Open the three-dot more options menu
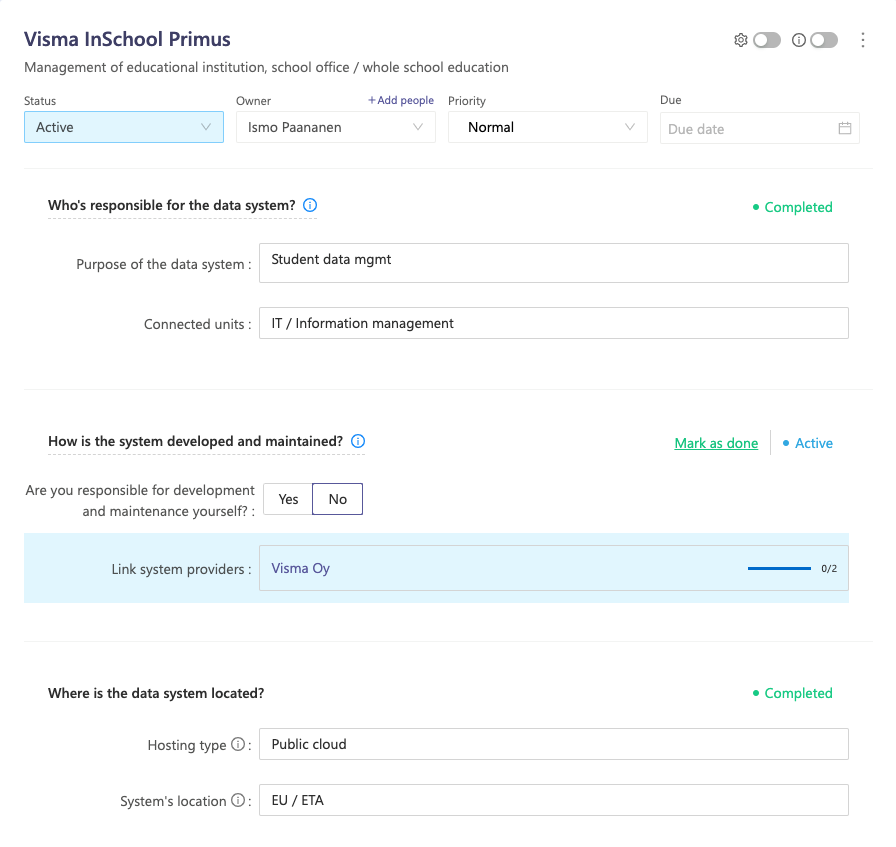The height and width of the screenshot is (847, 896). [862, 40]
